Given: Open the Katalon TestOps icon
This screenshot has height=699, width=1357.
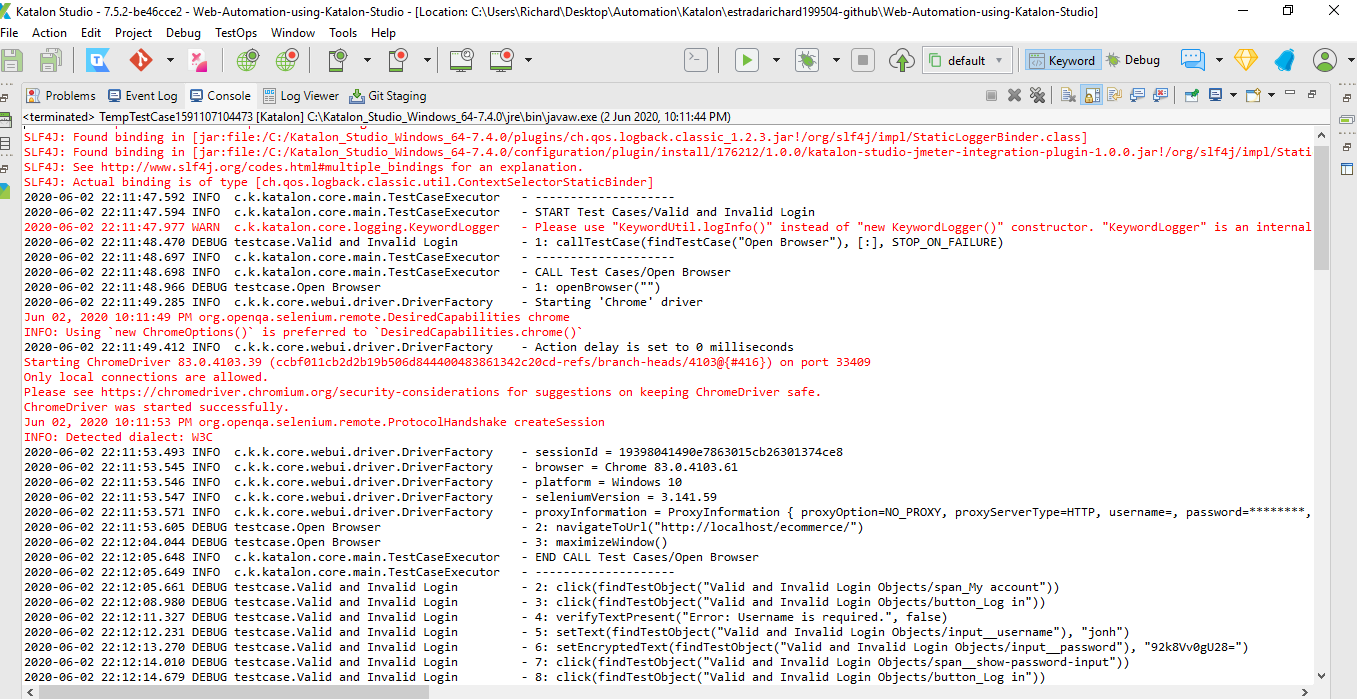Looking at the screenshot, I should pyautogui.click(x=97, y=60).
